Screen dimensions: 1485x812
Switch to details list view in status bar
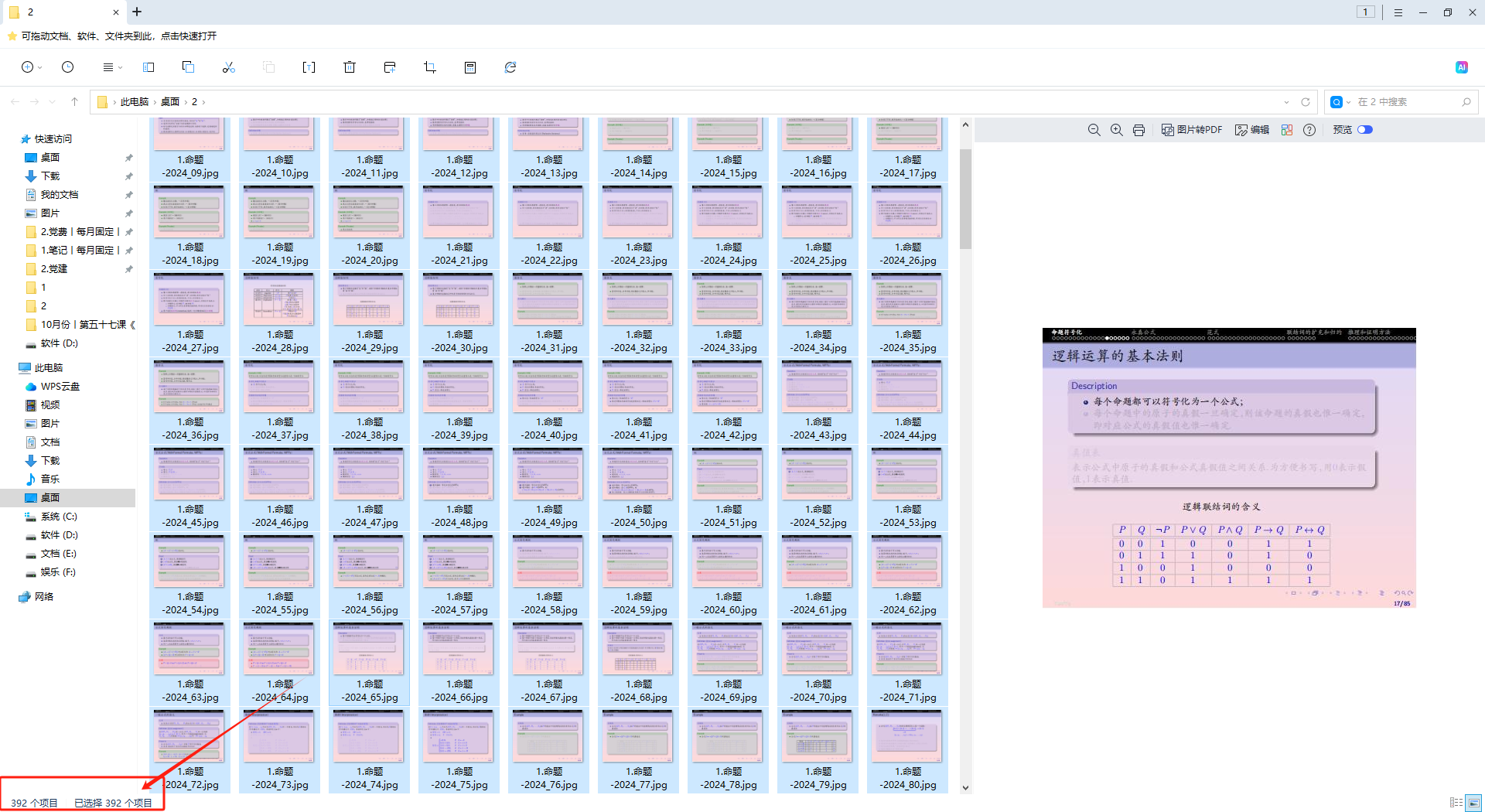(1456, 803)
